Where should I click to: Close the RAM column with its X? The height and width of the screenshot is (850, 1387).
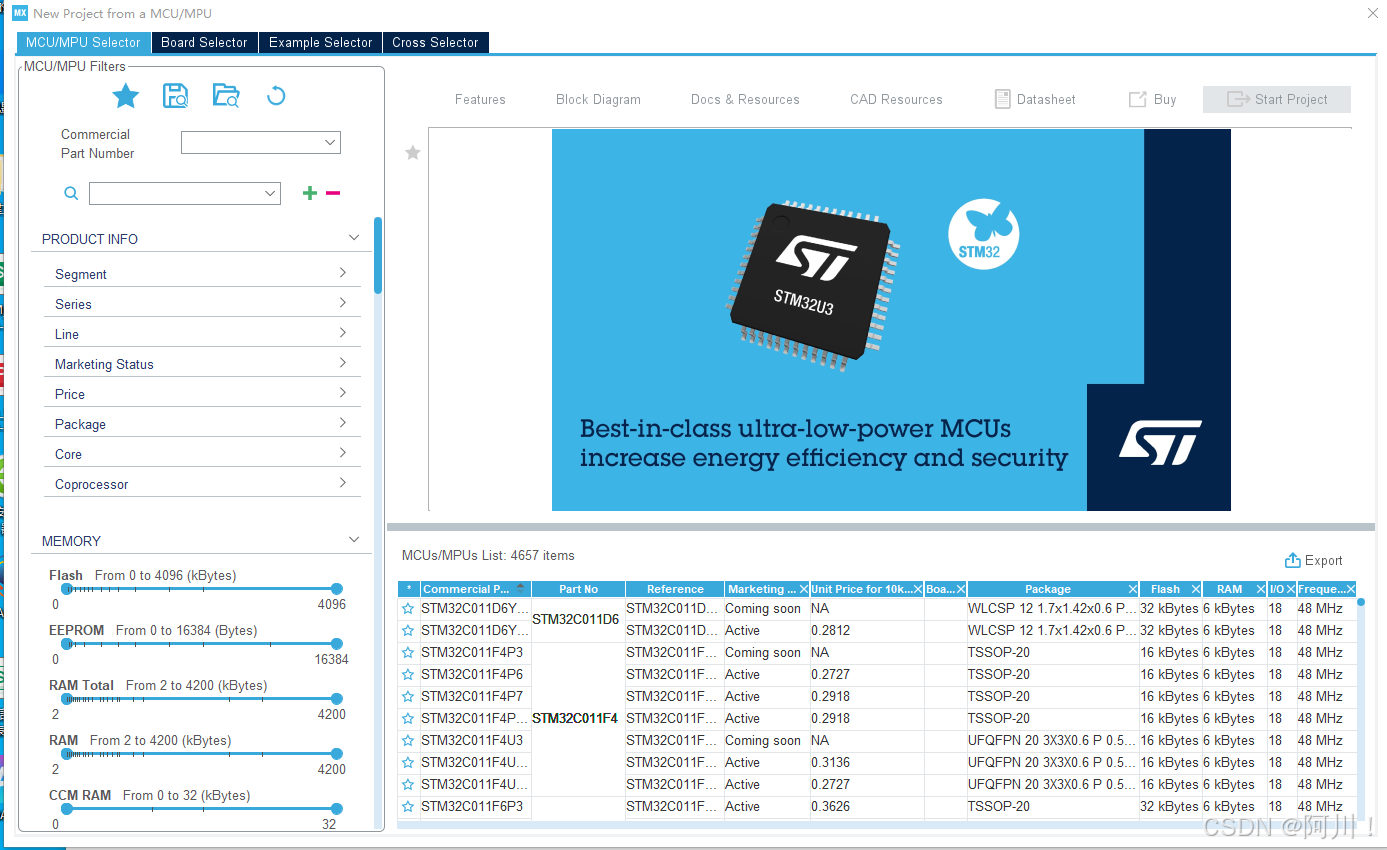[x=1260, y=589]
